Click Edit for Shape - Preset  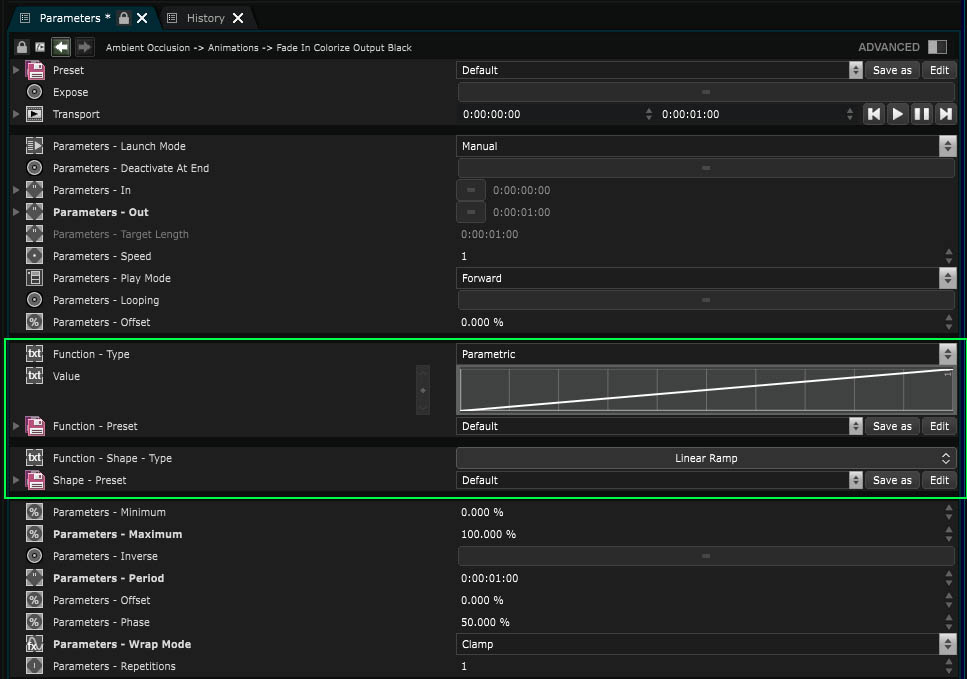tap(939, 480)
